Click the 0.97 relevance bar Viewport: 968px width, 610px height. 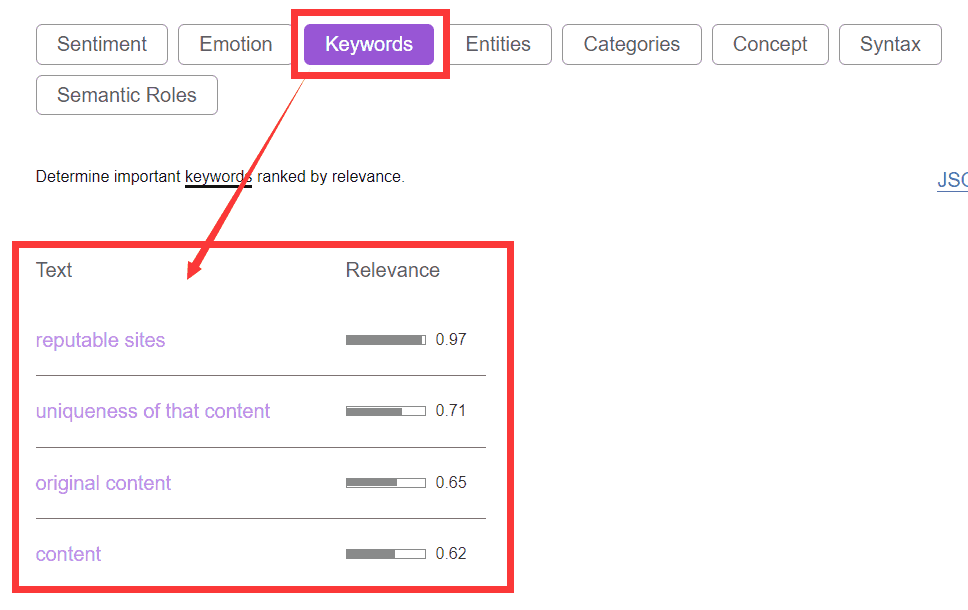point(385,340)
